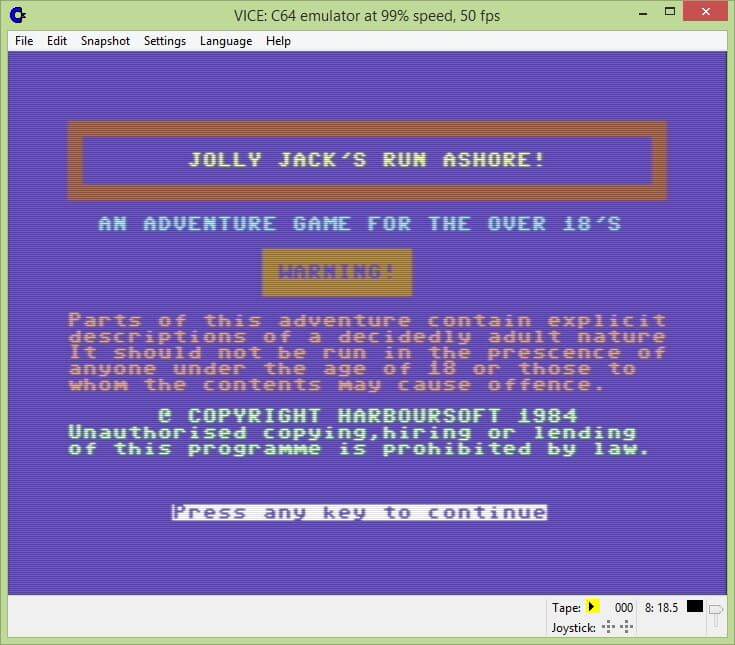Maximize the VICE emulator window
This screenshot has height=645, width=735.
point(670,12)
